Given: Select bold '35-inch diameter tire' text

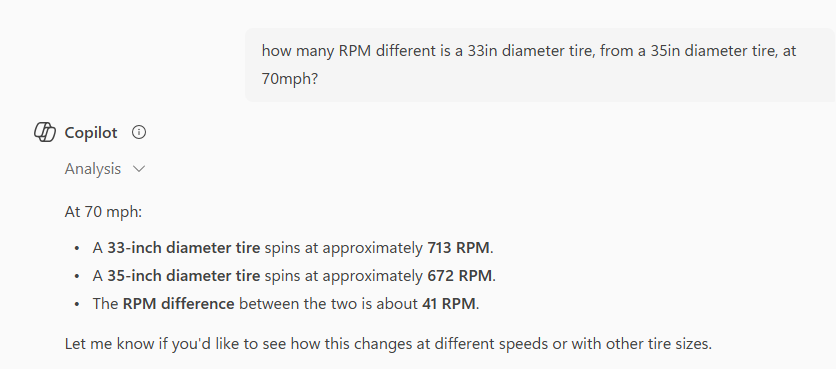Looking at the screenshot, I should (x=183, y=276).
